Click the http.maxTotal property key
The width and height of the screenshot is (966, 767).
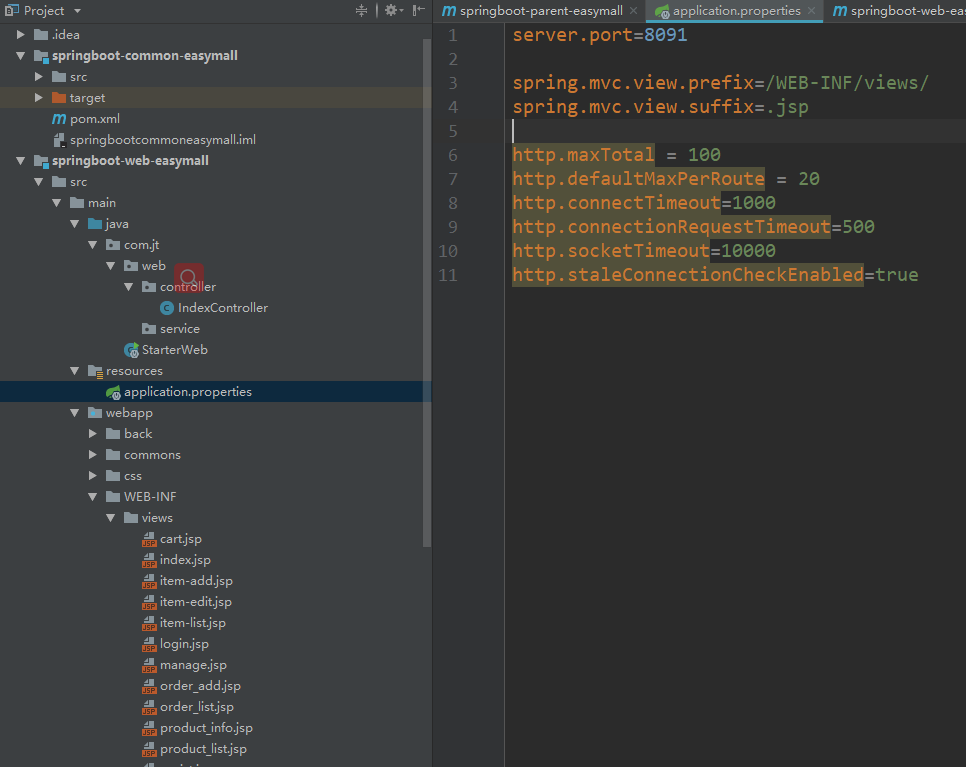583,155
